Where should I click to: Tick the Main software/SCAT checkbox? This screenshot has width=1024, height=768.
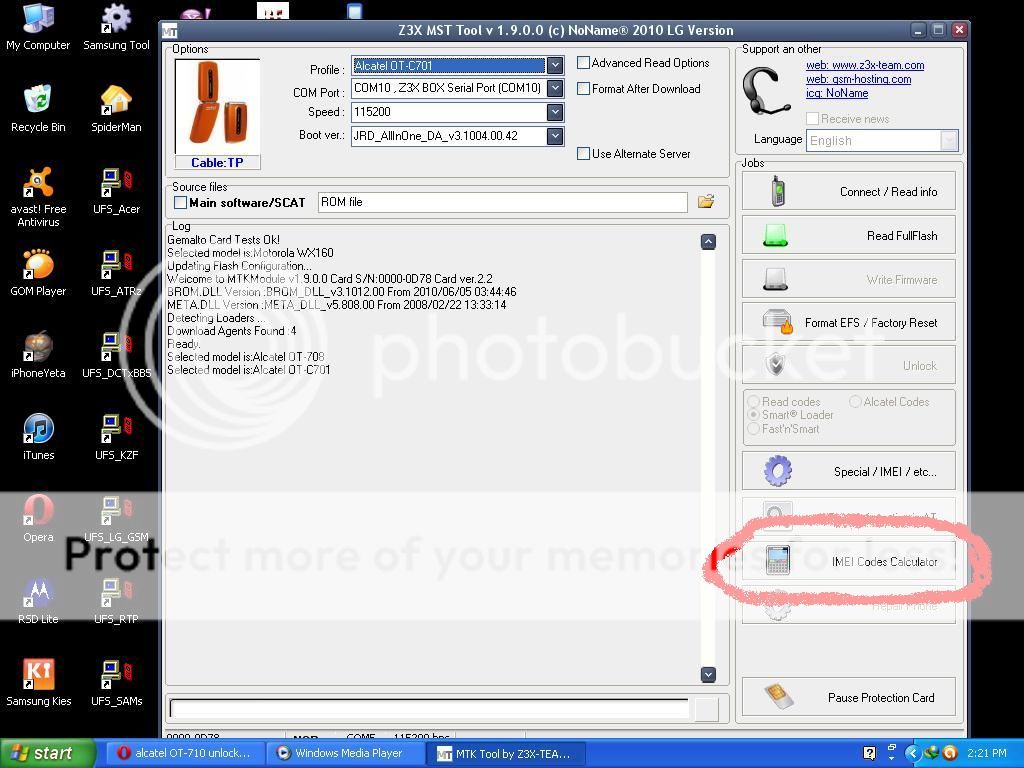tap(181, 203)
